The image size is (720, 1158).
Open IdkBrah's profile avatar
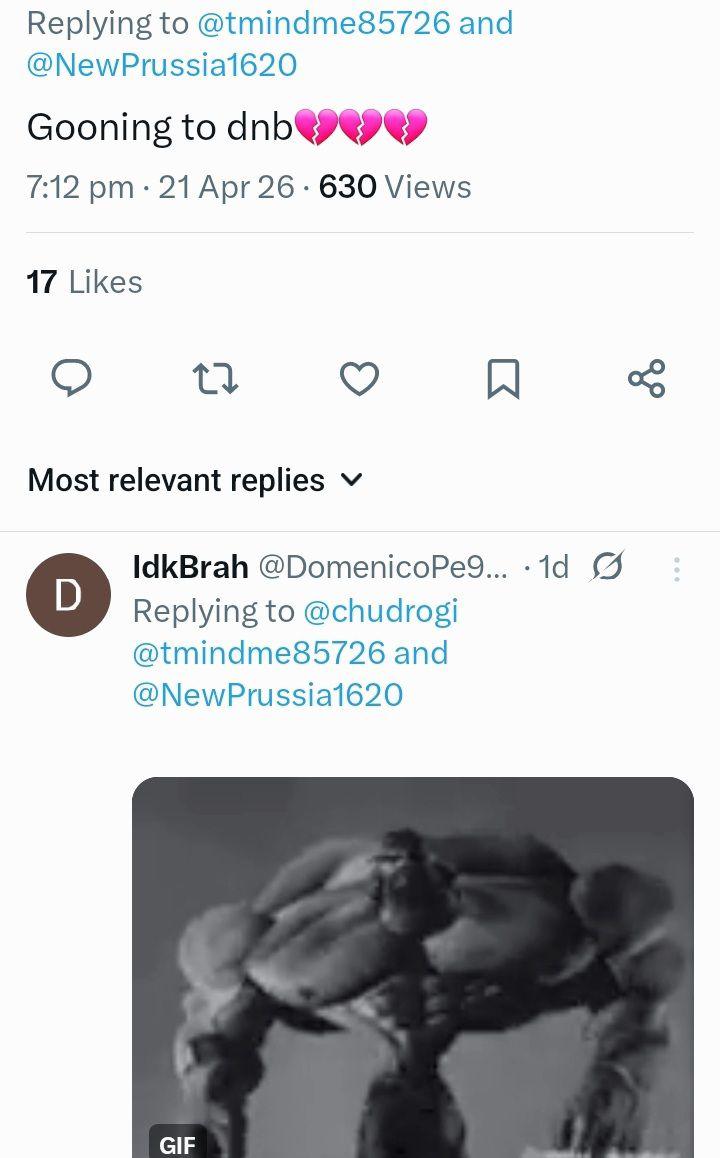coord(68,595)
